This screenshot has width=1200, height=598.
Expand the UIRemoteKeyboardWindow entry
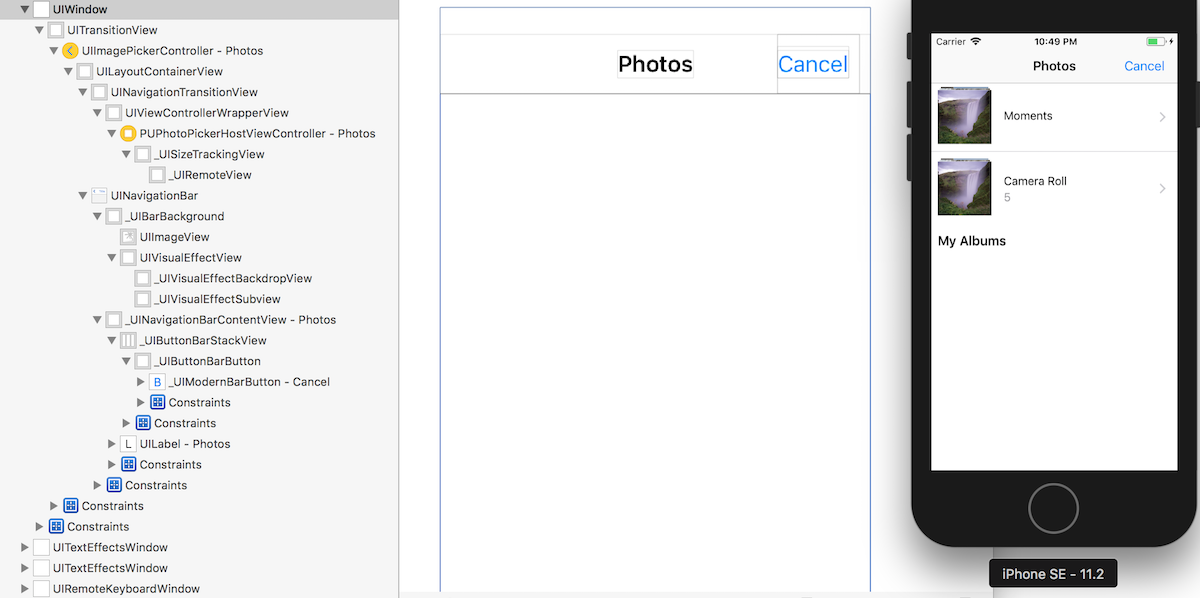pyautogui.click(x=25, y=588)
